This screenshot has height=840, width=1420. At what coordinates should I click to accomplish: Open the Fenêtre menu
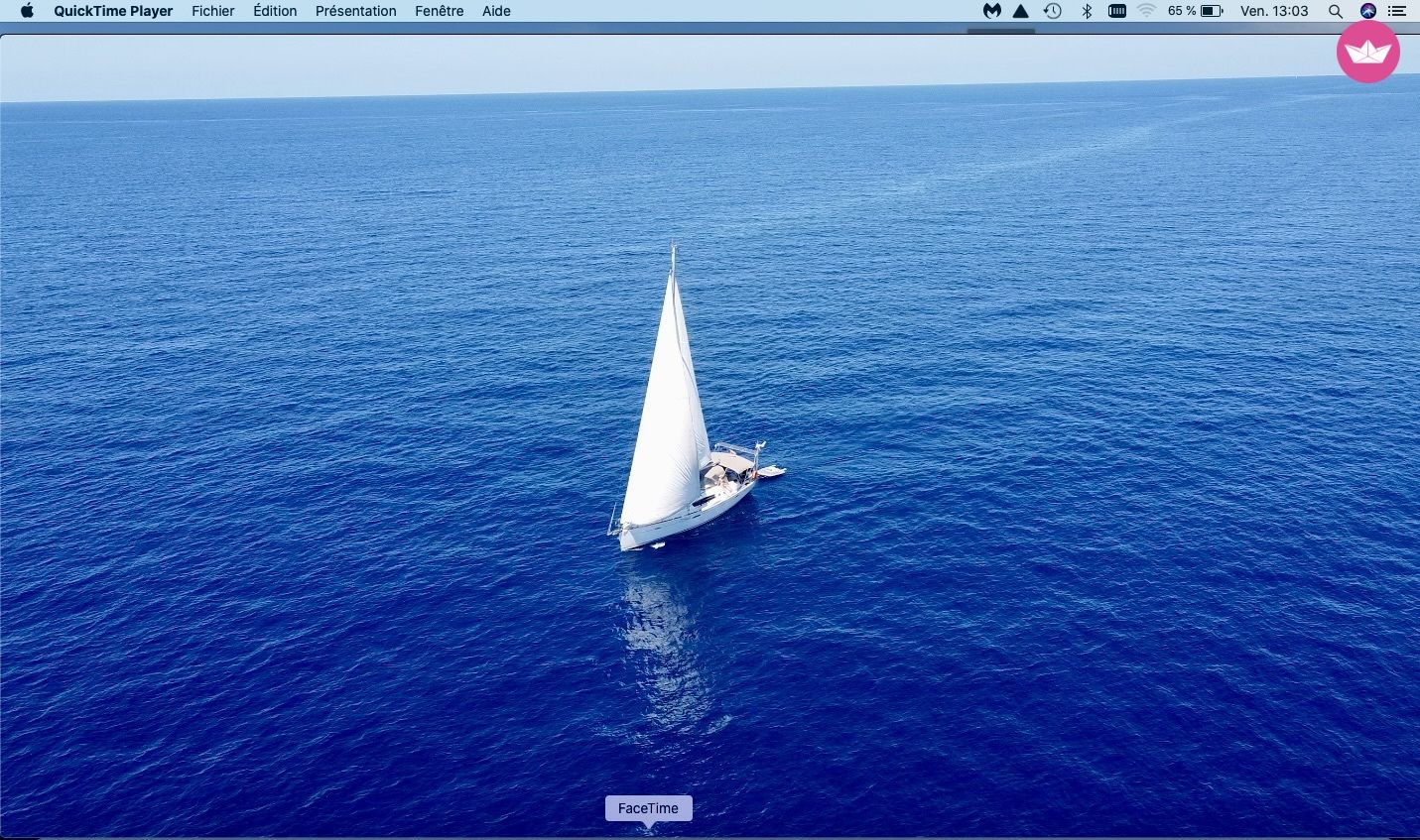coord(439,11)
